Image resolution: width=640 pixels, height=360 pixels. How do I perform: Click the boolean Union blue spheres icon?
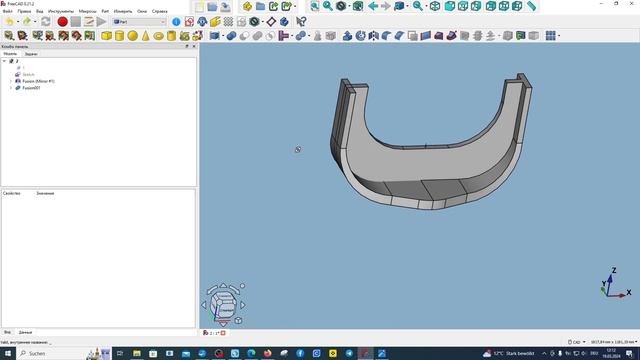click(231, 36)
